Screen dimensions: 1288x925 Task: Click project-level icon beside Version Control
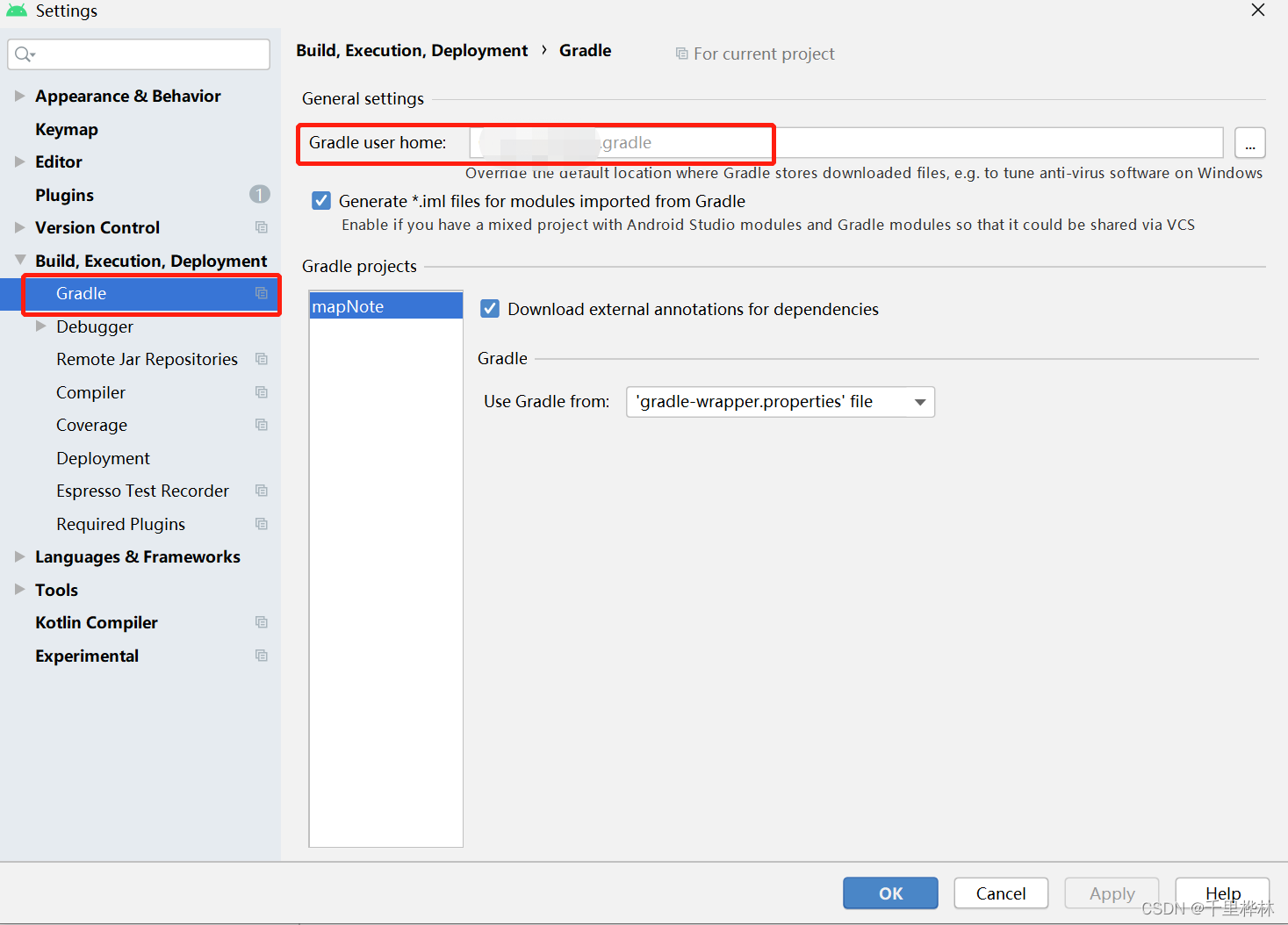click(261, 227)
